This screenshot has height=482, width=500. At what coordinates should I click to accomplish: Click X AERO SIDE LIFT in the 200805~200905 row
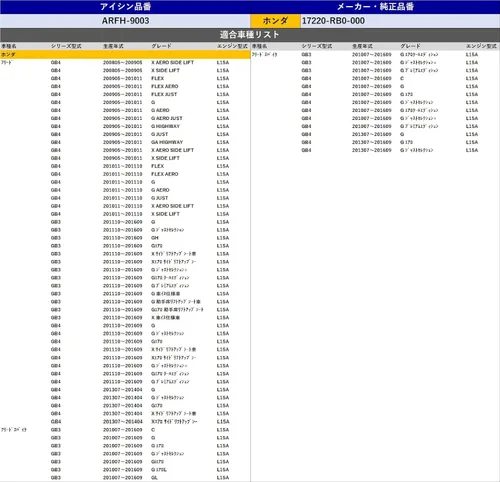[172, 62]
